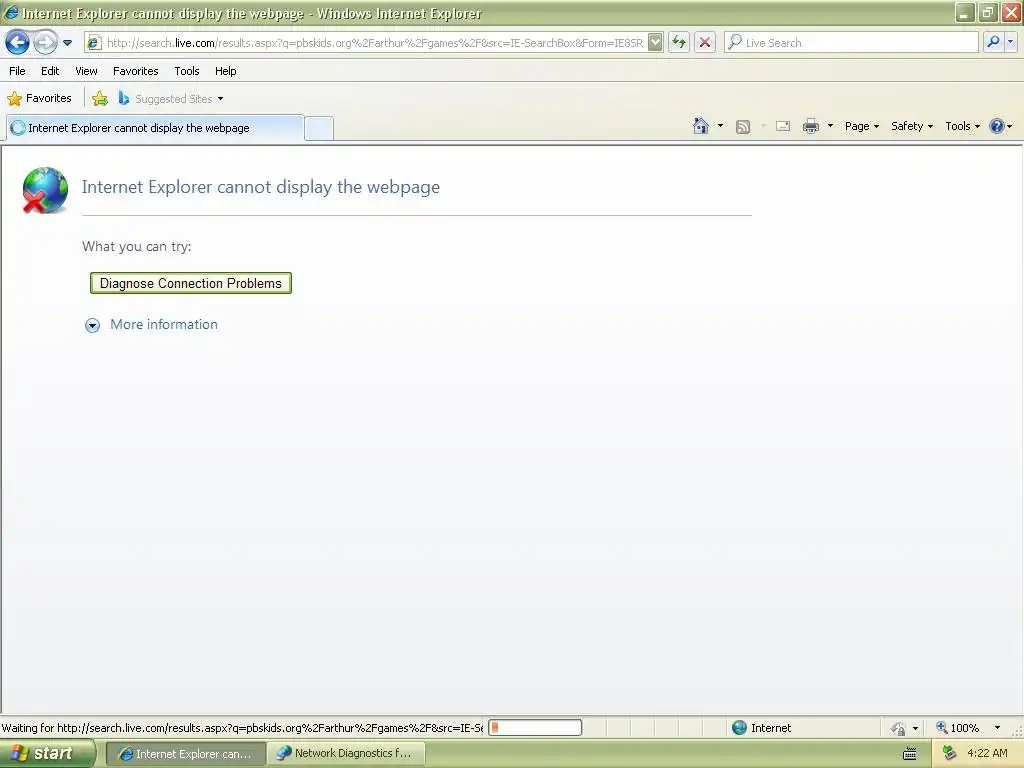Click the network connection tray icon
Image resolution: width=1024 pixels, height=768 pixels.
point(950,754)
